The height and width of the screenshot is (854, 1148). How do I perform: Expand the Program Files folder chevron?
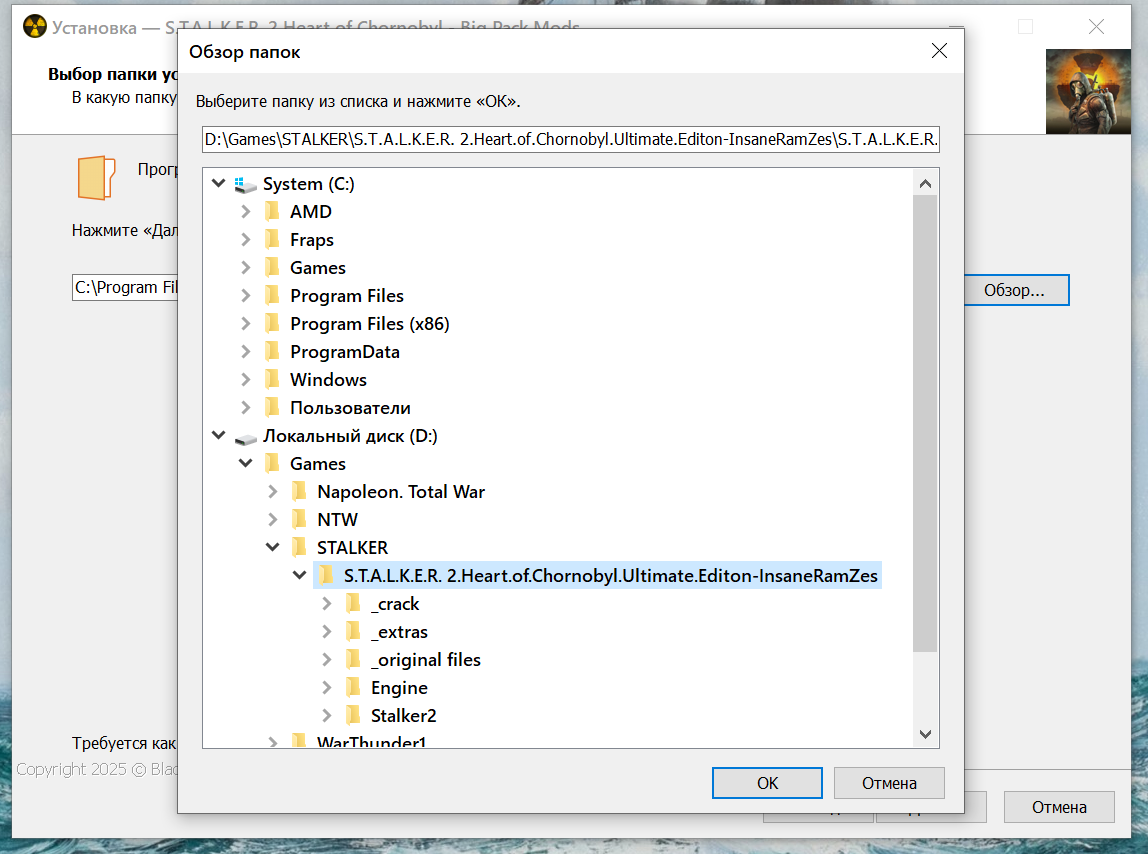(246, 296)
